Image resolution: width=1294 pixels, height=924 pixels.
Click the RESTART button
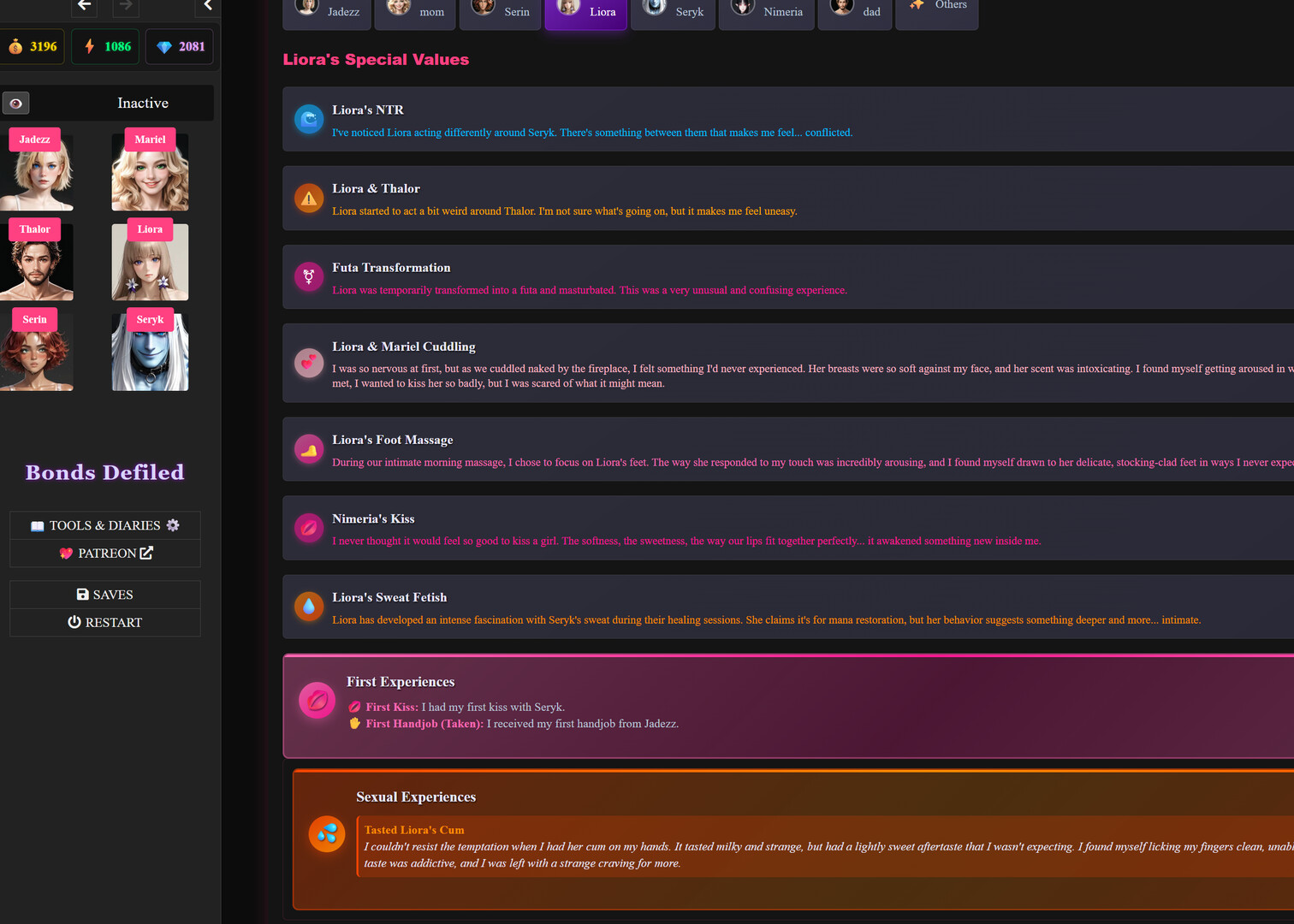(104, 622)
